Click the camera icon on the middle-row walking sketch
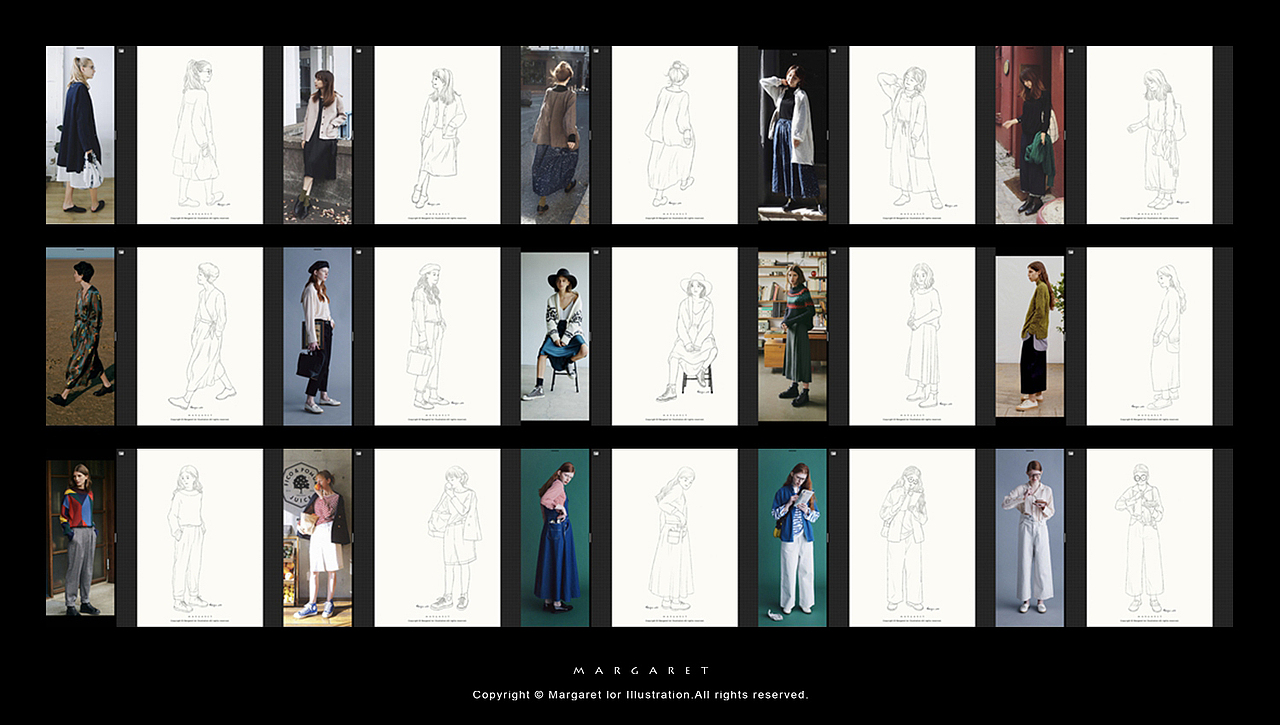 121,252
